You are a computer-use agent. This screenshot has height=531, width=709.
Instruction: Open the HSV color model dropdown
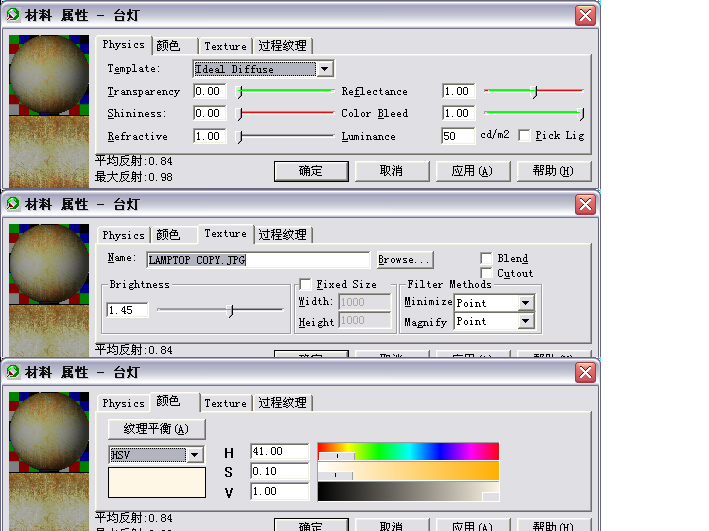pyautogui.click(x=194, y=455)
